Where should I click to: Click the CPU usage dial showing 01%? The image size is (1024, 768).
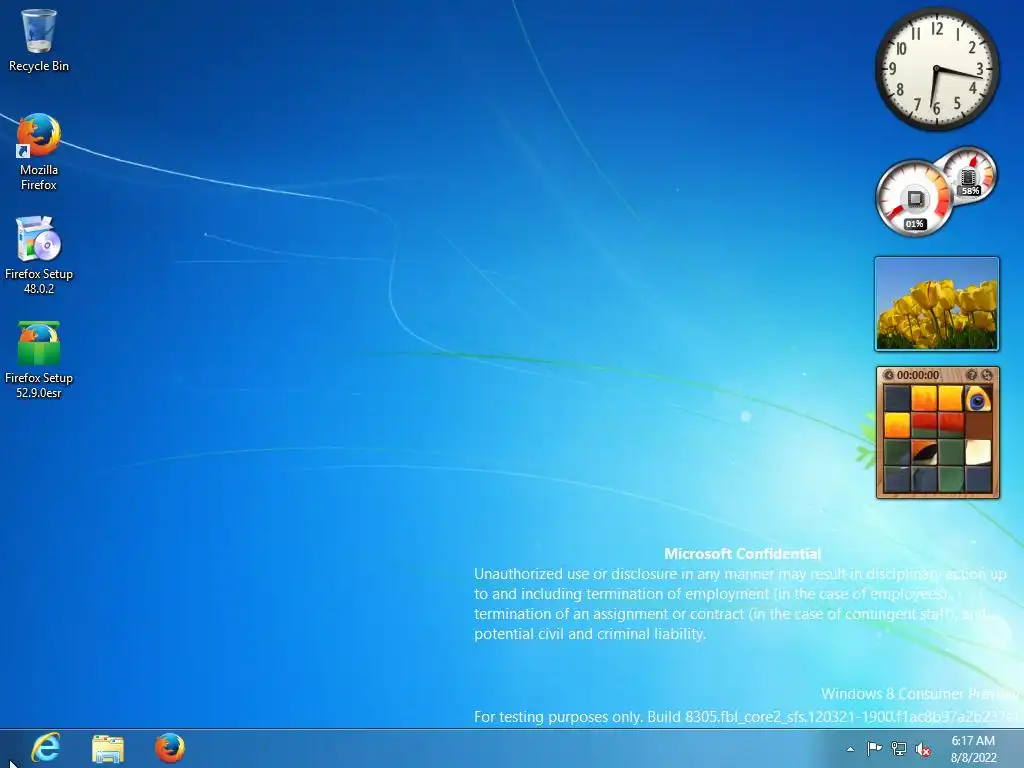click(914, 199)
